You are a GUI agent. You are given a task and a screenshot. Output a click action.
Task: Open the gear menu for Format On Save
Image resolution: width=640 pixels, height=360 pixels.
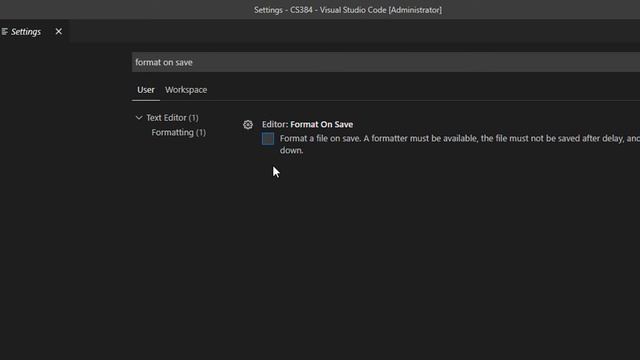[248, 124]
